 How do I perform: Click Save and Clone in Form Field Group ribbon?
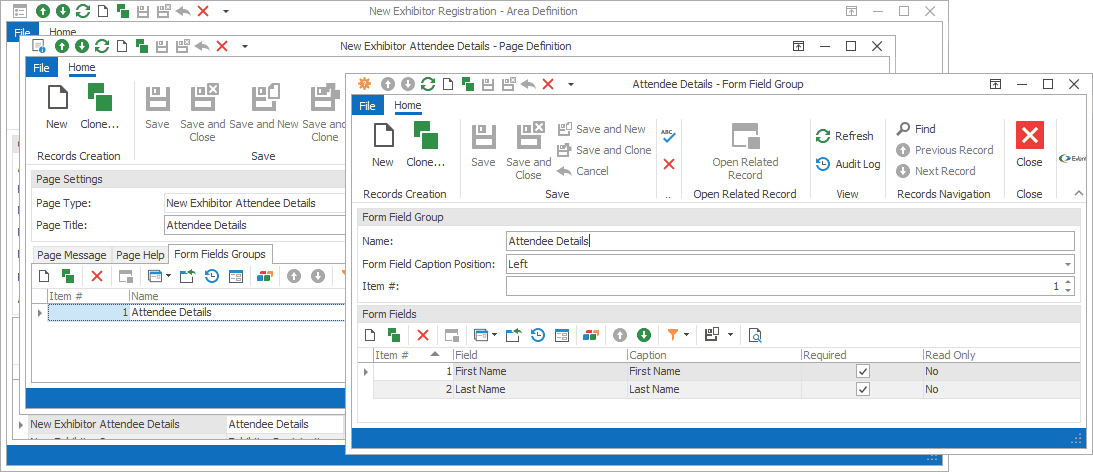(x=604, y=150)
